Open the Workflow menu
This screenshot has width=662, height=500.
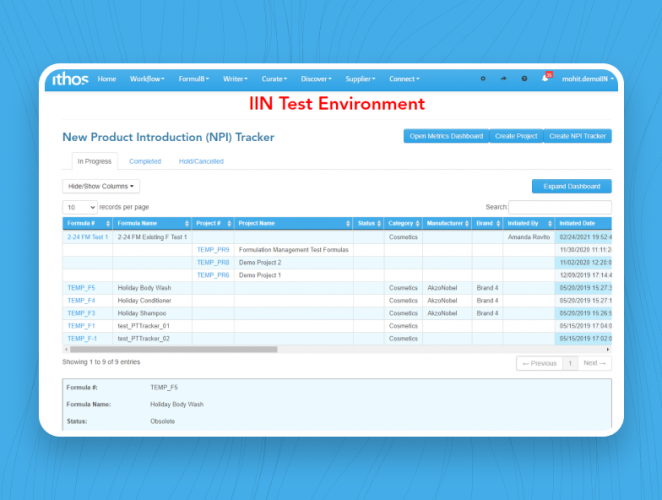(x=147, y=79)
